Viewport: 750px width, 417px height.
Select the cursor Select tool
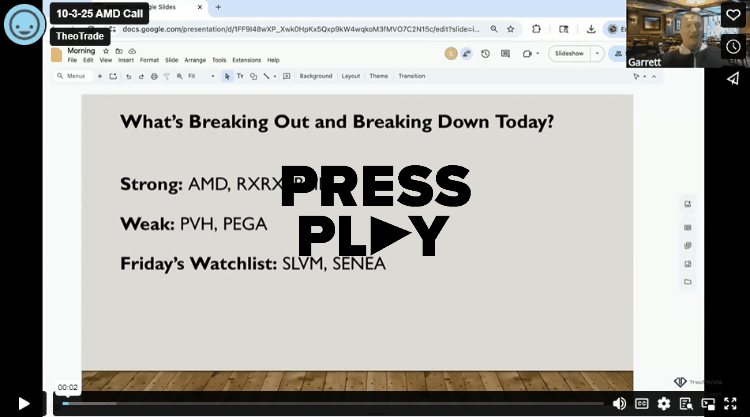pyautogui.click(x=227, y=76)
